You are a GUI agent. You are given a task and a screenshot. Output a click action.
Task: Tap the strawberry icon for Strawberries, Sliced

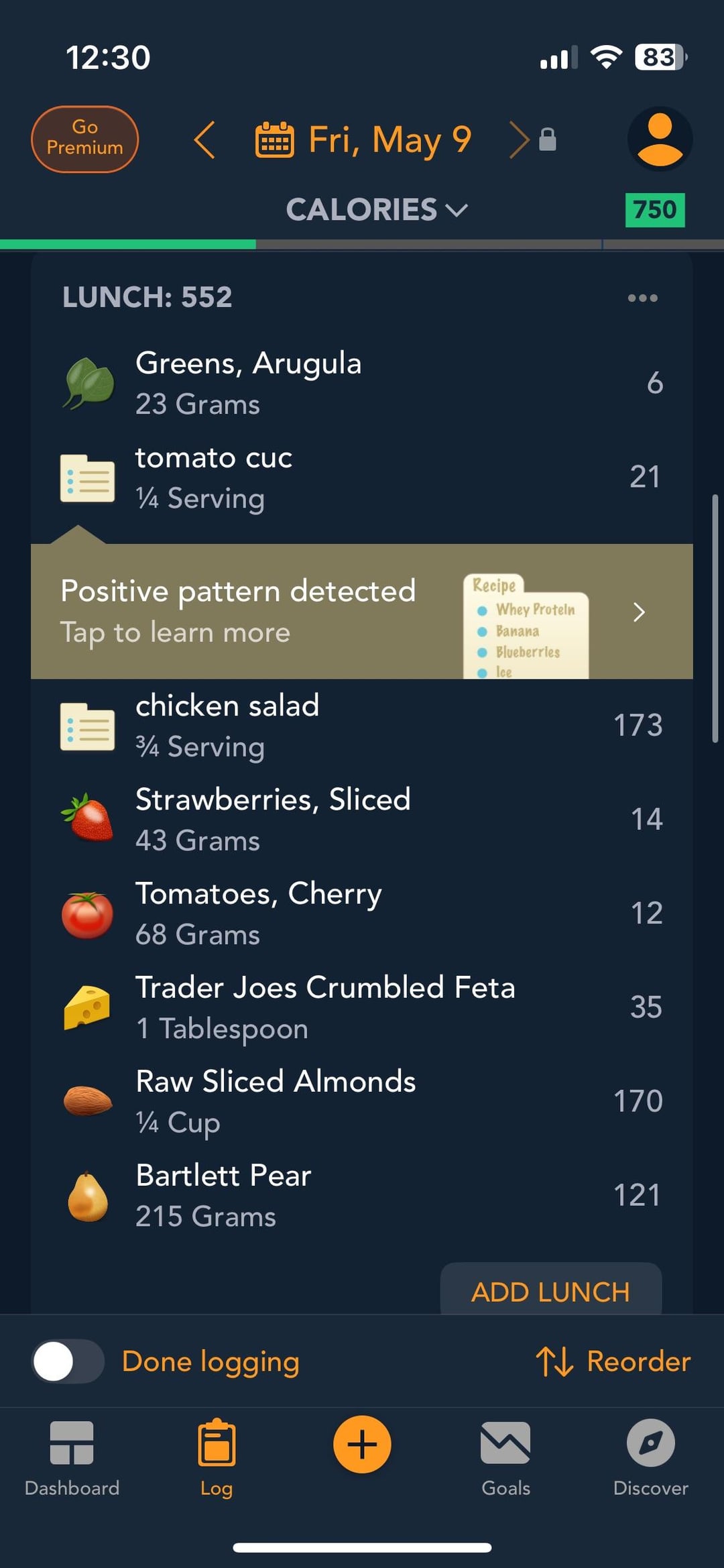[x=88, y=818]
